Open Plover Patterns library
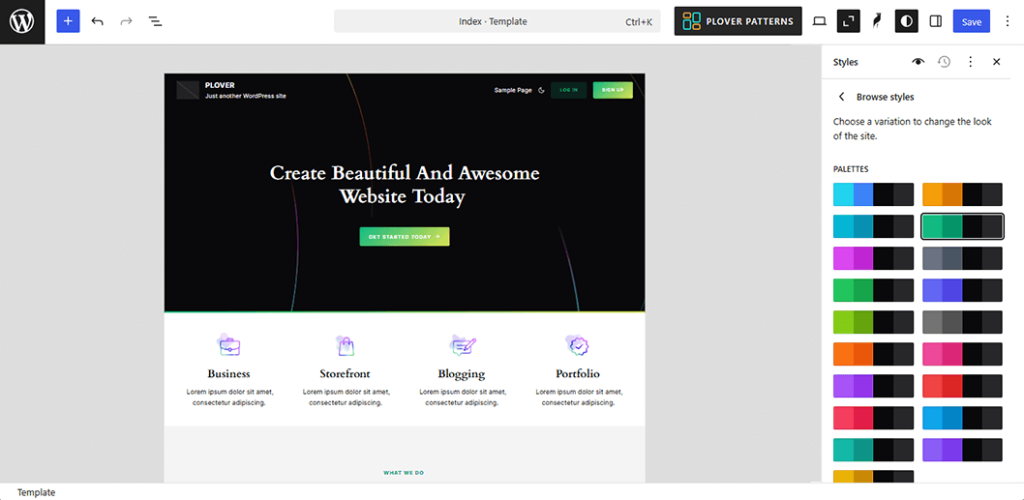The width and height of the screenshot is (1024, 500). click(738, 21)
